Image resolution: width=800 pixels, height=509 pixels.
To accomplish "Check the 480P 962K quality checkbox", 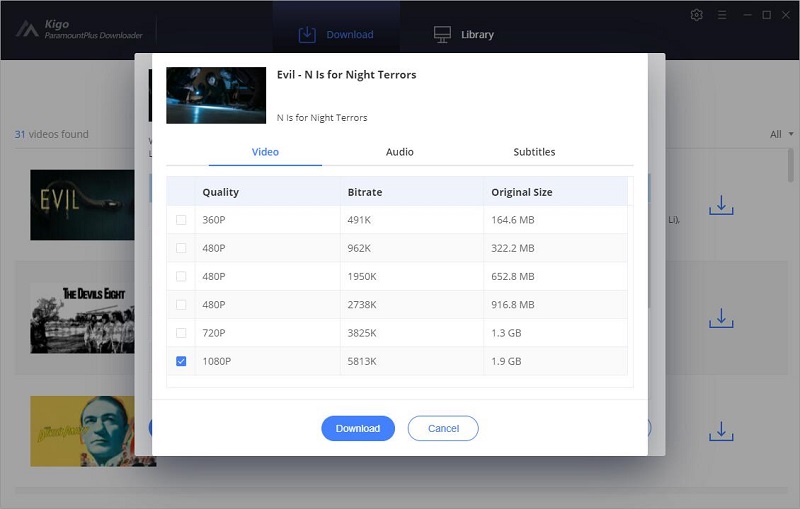I will (181, 248).
